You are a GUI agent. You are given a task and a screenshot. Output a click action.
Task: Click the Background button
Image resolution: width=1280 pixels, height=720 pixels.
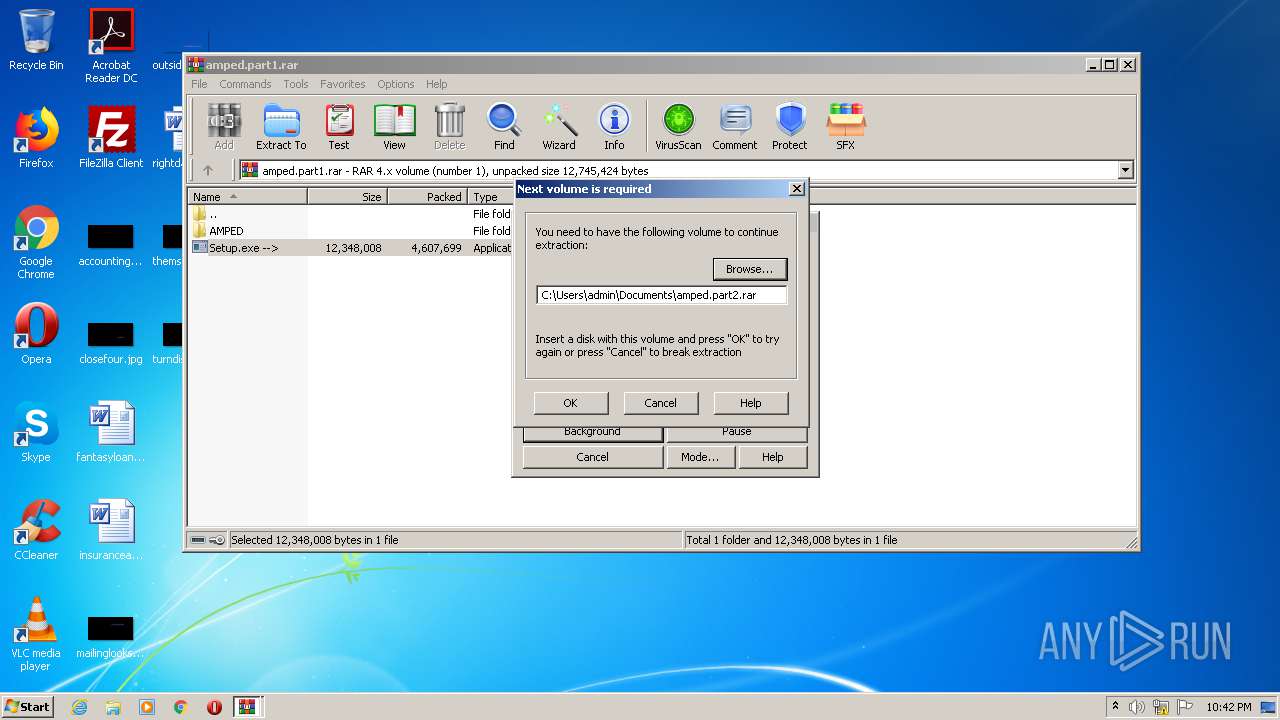tap(592, 433)
